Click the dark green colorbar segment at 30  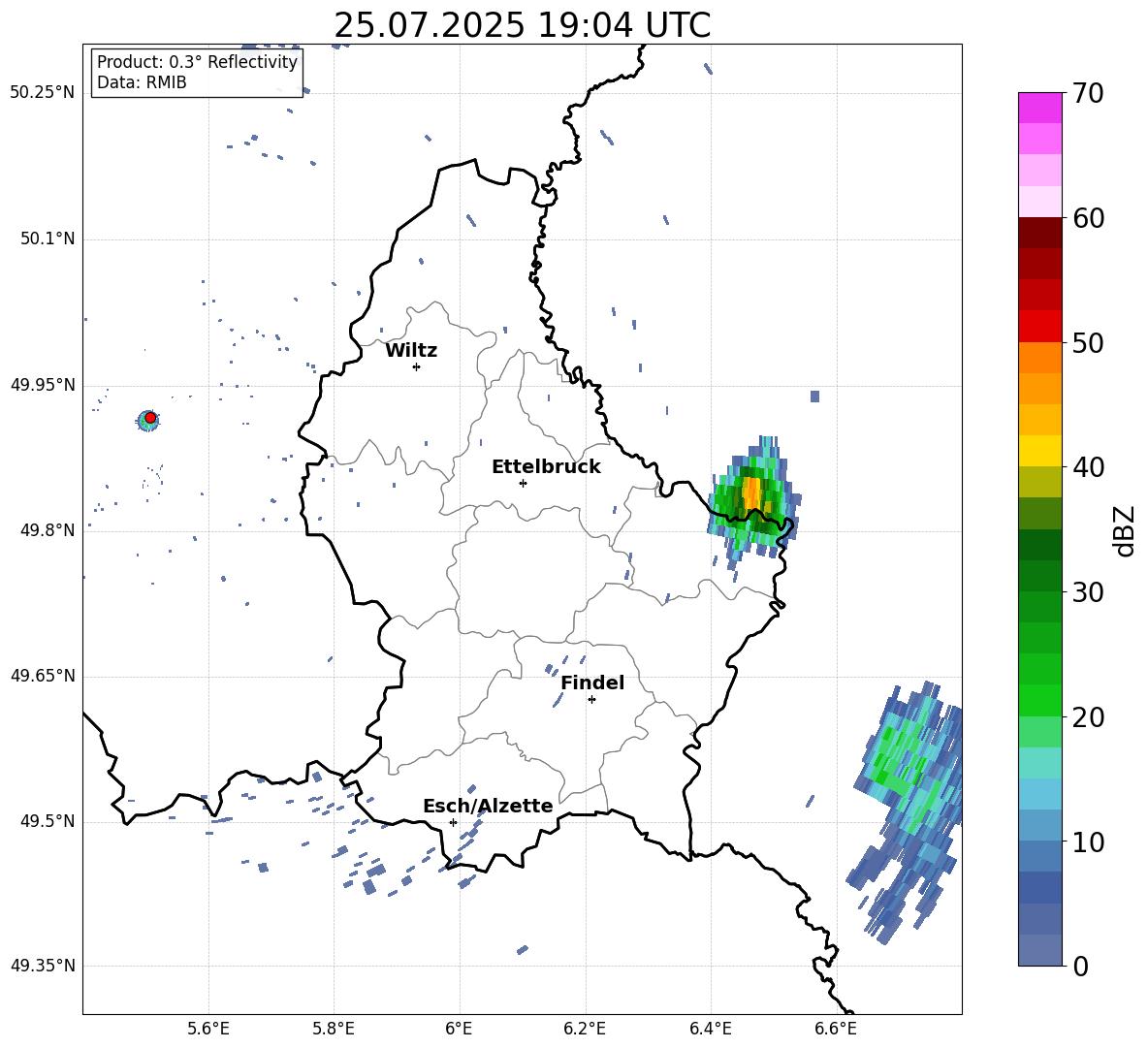[1039, 576]
